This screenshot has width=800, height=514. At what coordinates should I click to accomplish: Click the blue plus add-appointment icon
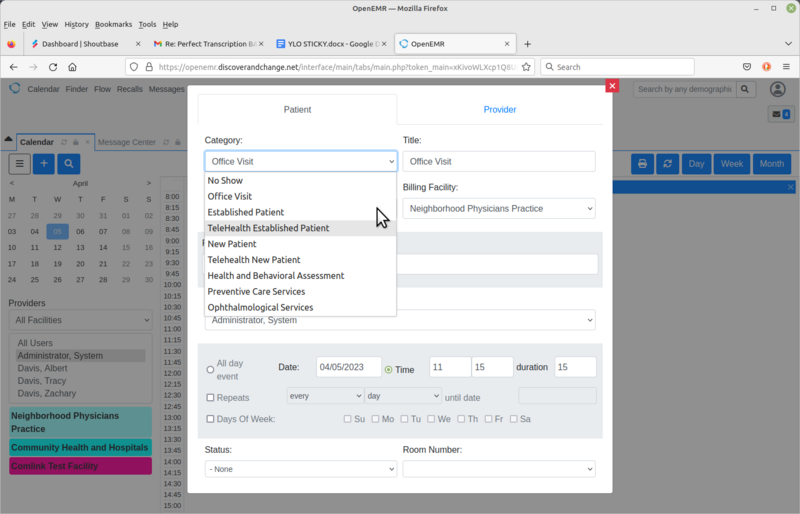[44, 164]
